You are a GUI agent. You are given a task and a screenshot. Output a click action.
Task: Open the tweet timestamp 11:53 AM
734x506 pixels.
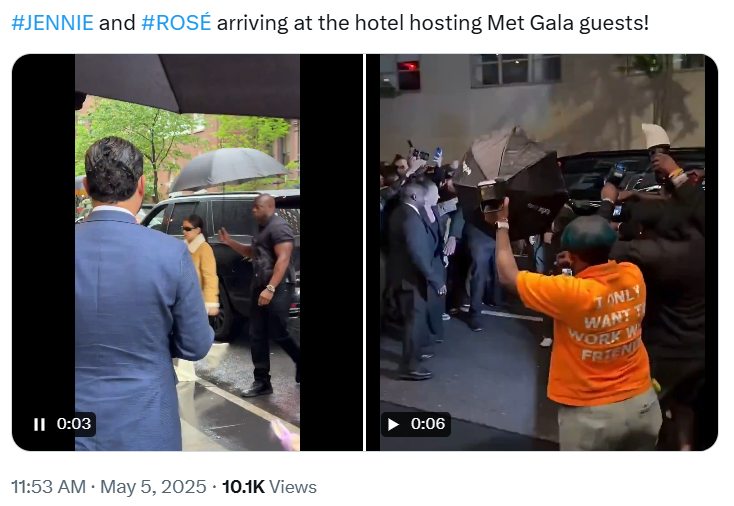tap(49, 487)
